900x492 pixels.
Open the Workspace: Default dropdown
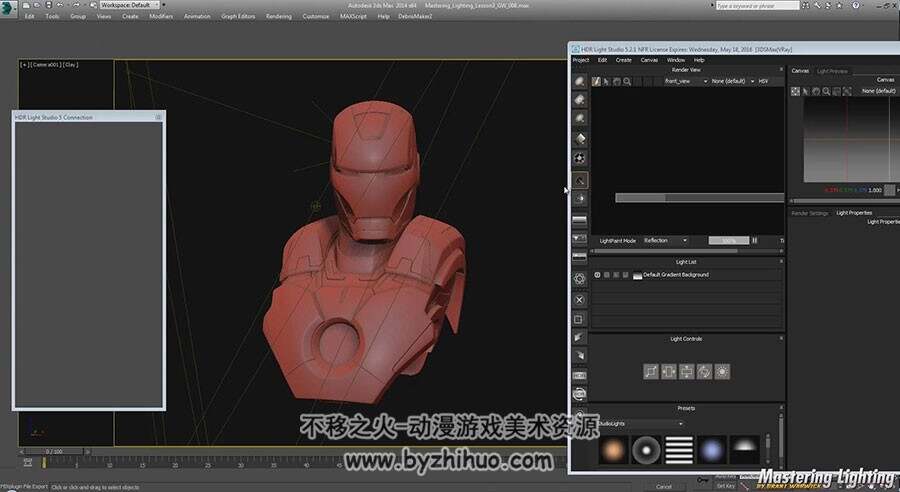130,5
